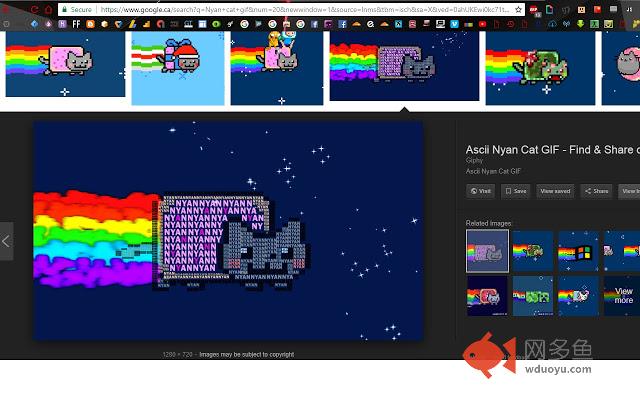Save the image with the Save button
Image resolution: width=640 pixels, height=400 pixels.
(516, 191)
